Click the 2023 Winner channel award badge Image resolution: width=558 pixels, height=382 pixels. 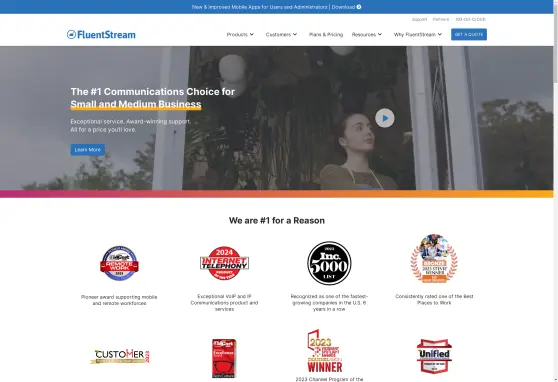point(324,351)
